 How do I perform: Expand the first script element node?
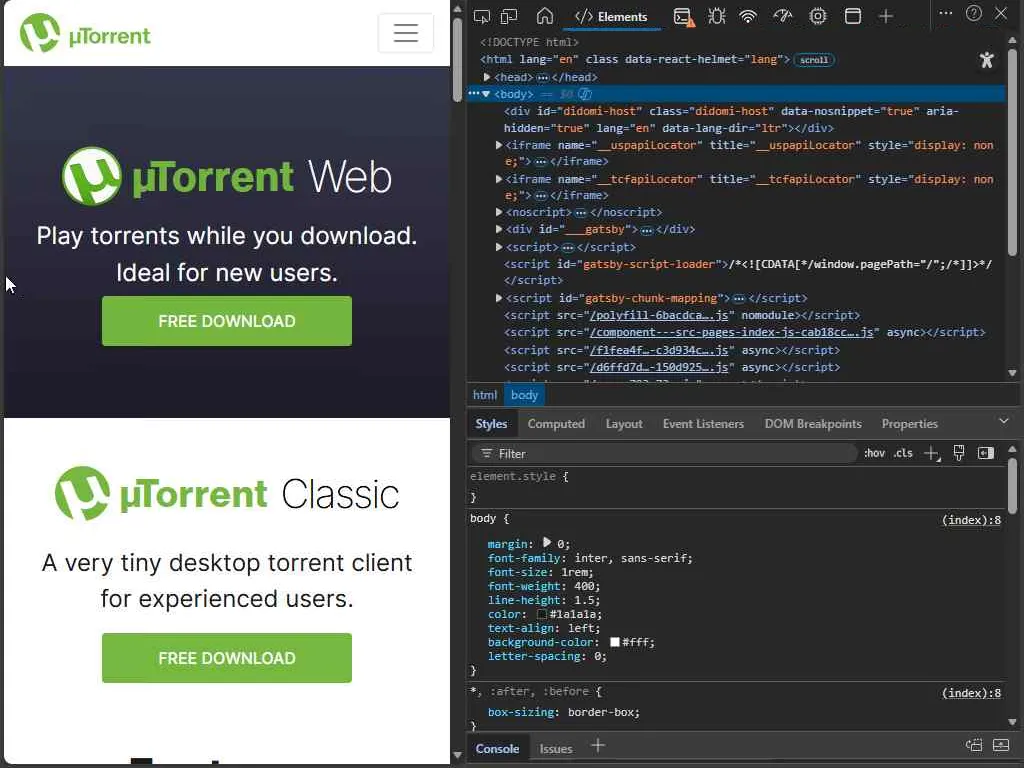pyautogui.click(x=499, y=247)
